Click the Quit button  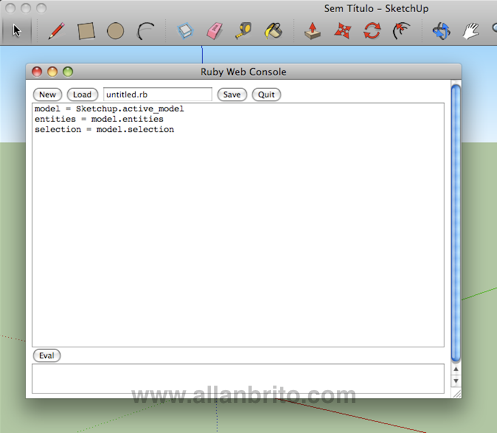pyautogui.click(x=266, y=95)
